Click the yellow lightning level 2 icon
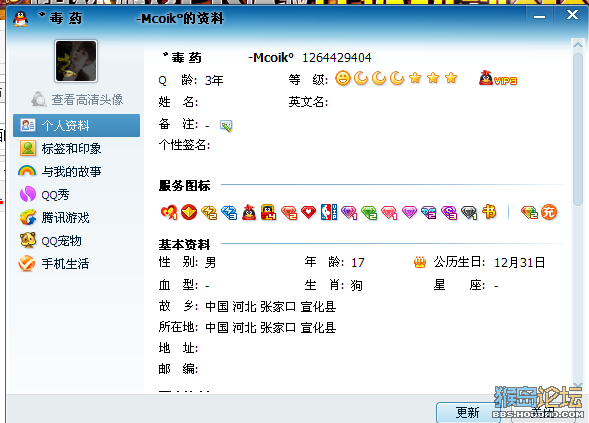This screenshot has height=423, width=589. point(209,213)
